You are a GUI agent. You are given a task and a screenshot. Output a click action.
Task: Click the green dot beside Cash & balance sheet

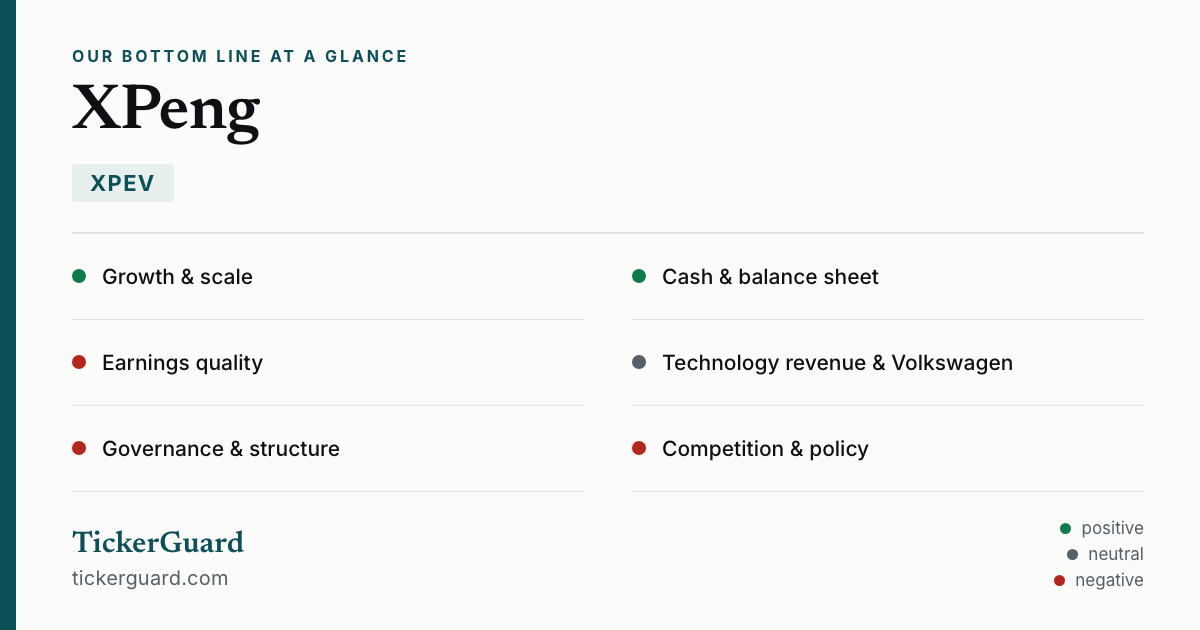pos(639,276)
